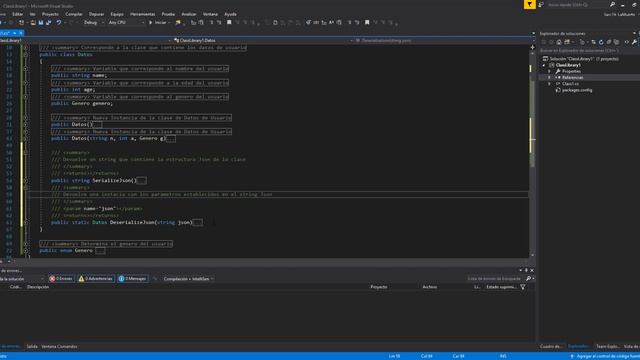Expand the collapsed SerializeJson() method body
This screenshot has width=640, height=360.
(x=142, y=180)
